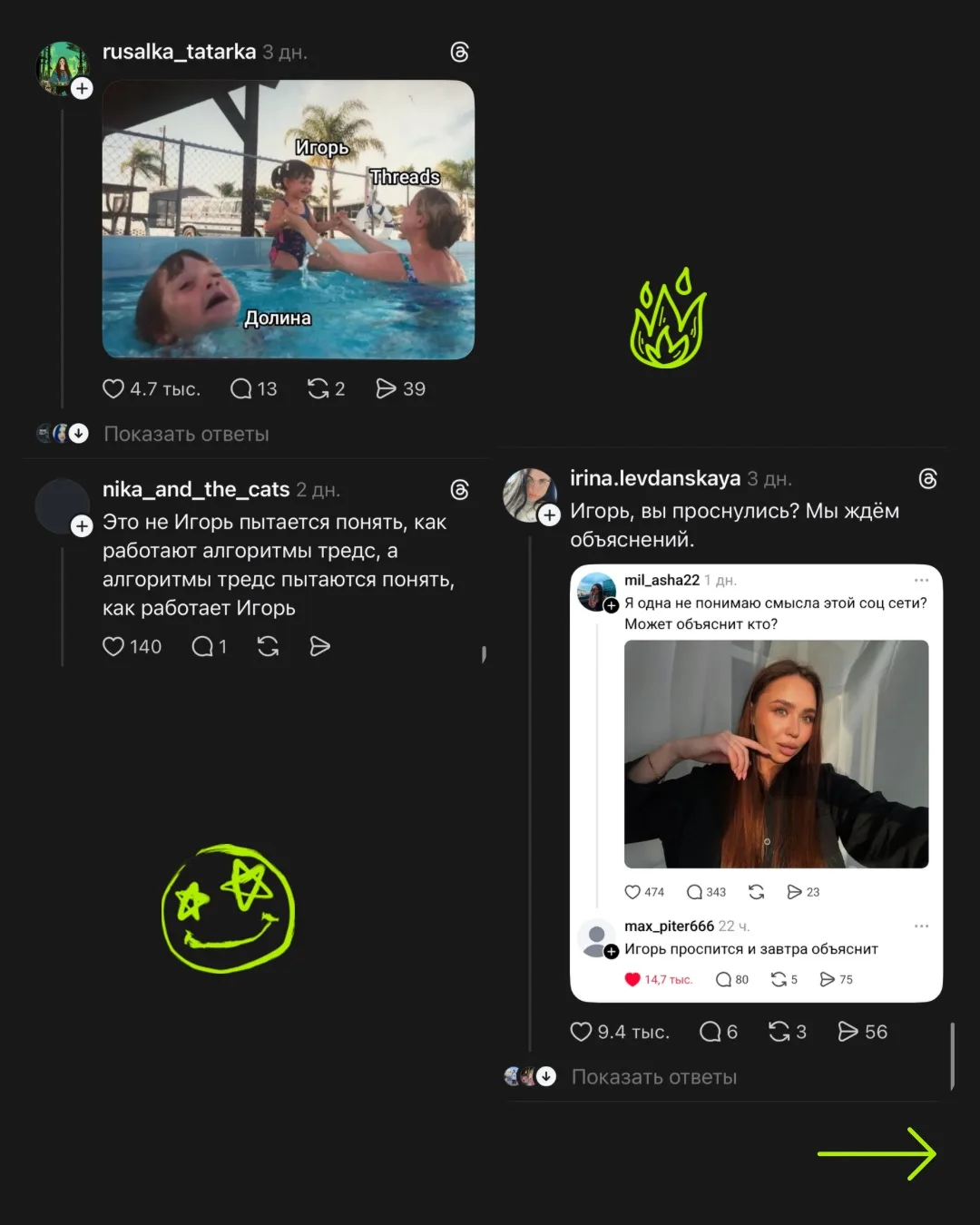
Task: Like the rusalka_tatarka meme post
Action: tap(113, 388)
